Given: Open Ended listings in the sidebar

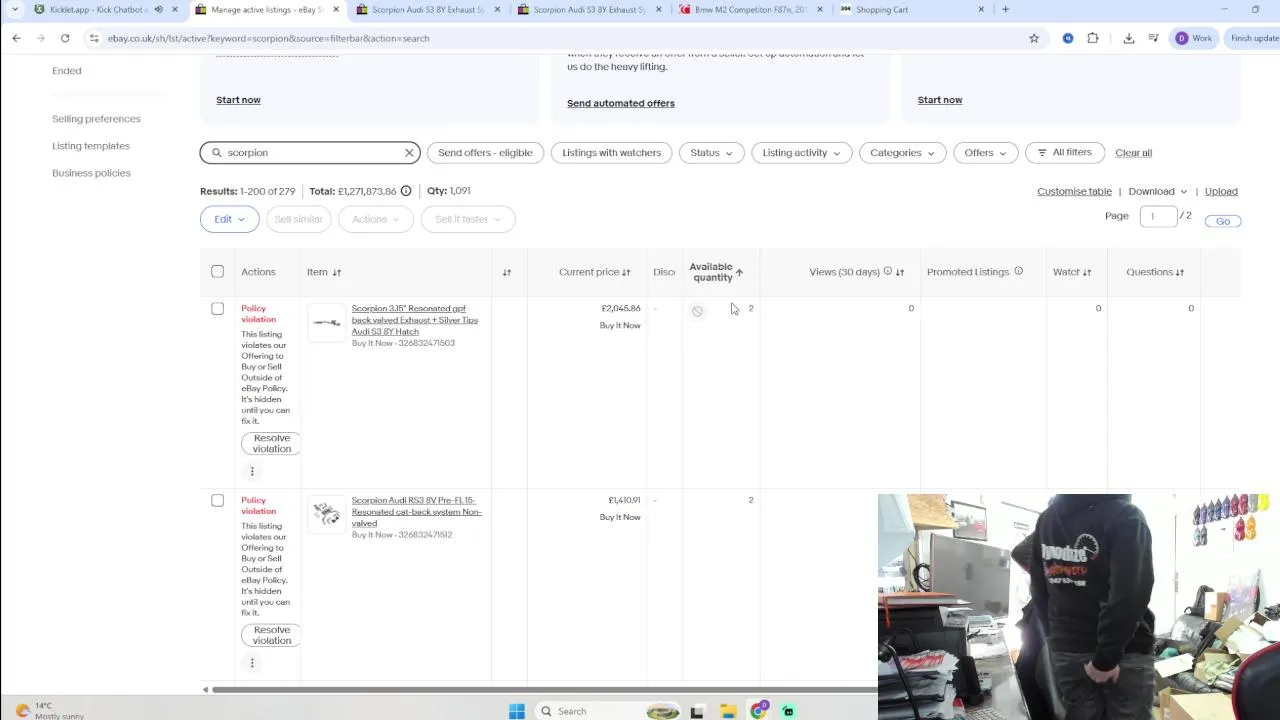Looking at the screenshot, I should 67,71.
